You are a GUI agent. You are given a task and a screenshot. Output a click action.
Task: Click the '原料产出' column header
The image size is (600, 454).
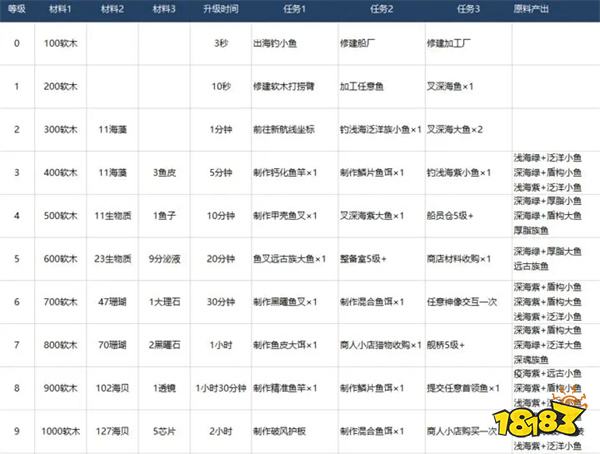click(x=531, y=9)
